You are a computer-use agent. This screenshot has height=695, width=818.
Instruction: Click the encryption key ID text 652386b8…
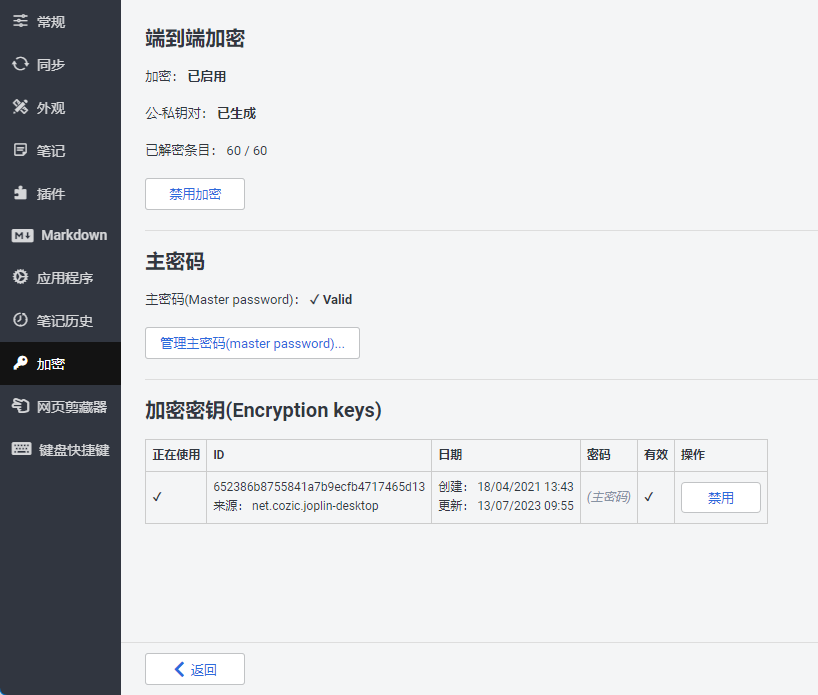point(319,486)
